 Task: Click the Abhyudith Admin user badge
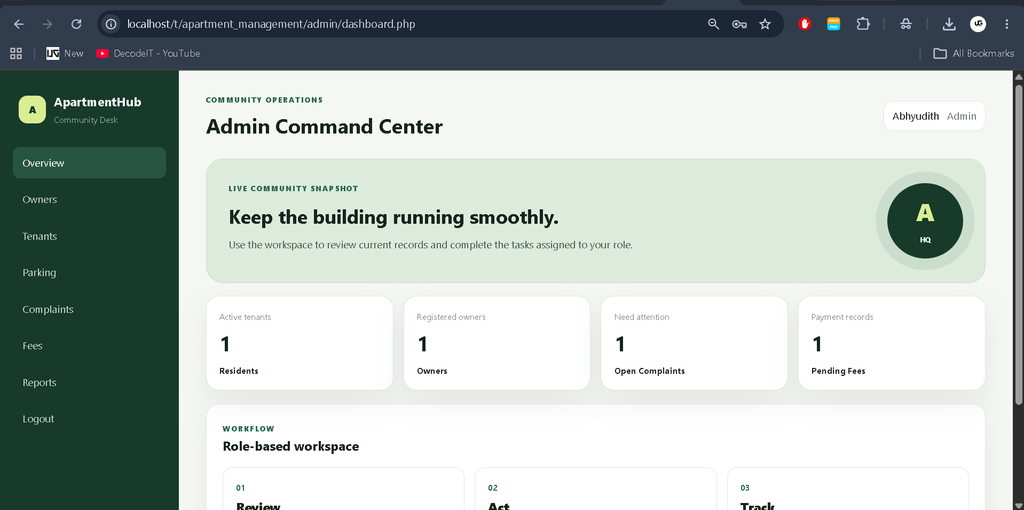point(934,116)
